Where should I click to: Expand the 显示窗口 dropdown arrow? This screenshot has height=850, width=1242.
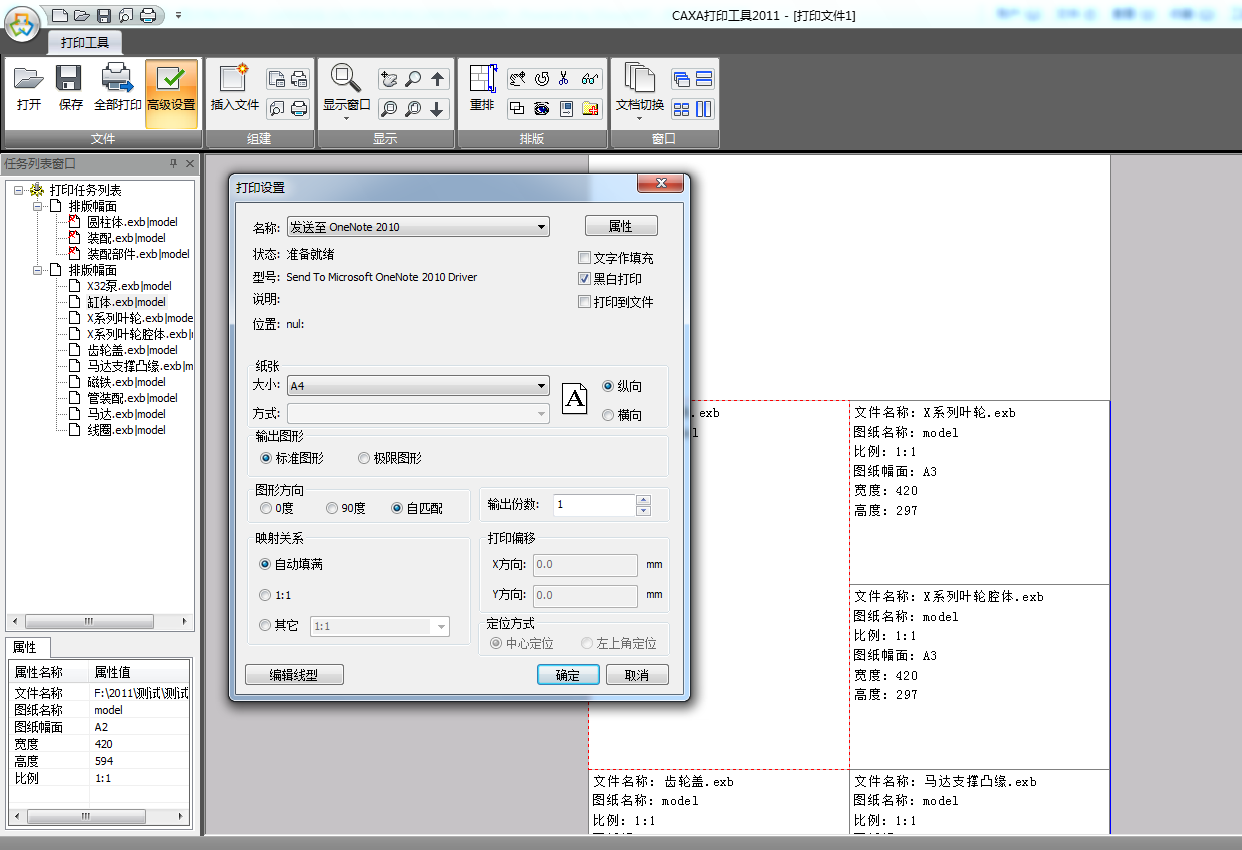pos(346,119)
